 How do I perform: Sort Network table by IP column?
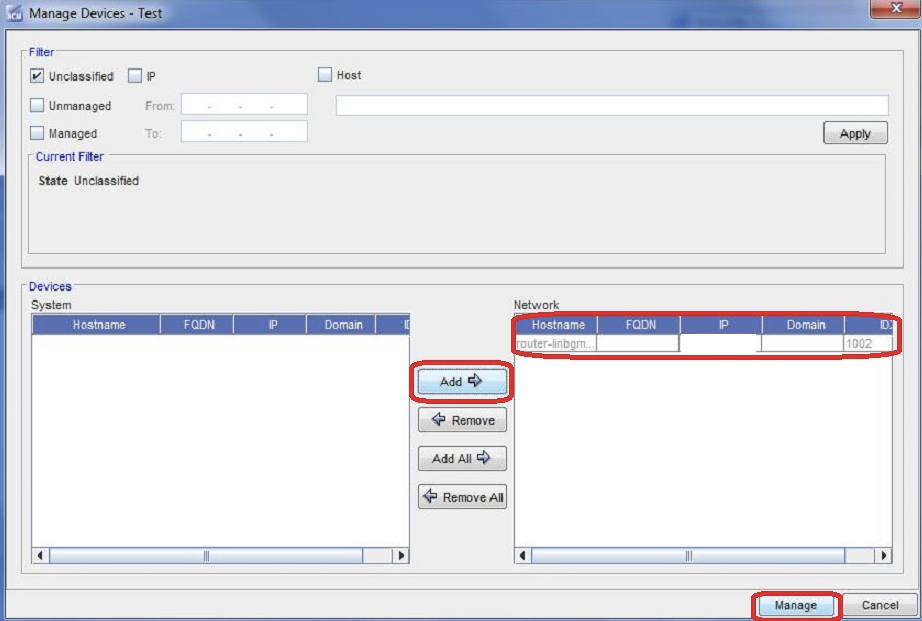(x=721, y=325)
